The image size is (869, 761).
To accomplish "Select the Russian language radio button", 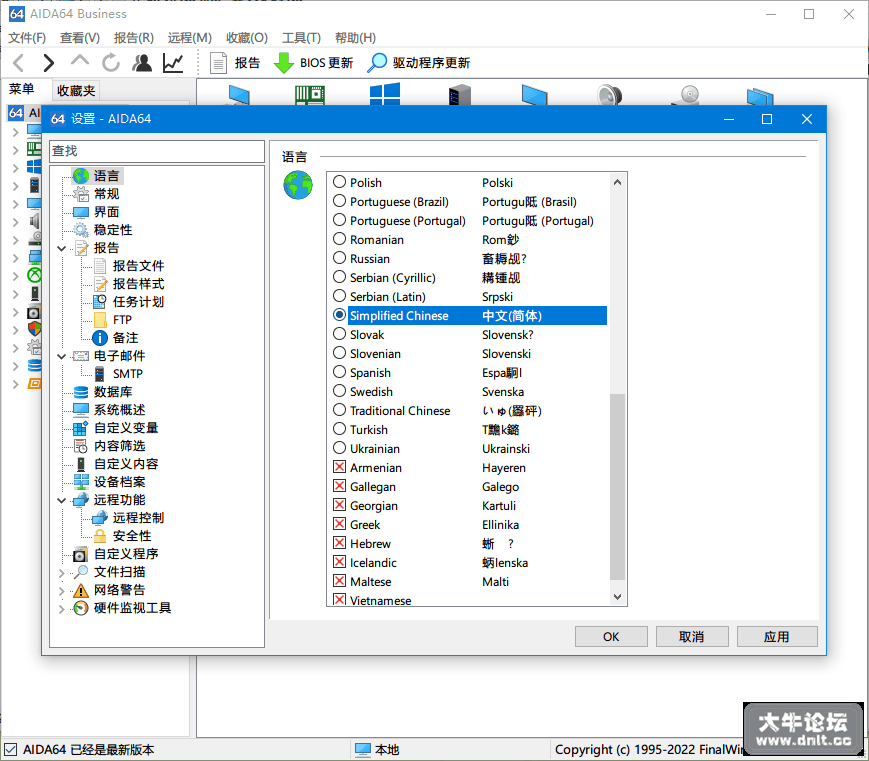I will [x=339, y=258].
